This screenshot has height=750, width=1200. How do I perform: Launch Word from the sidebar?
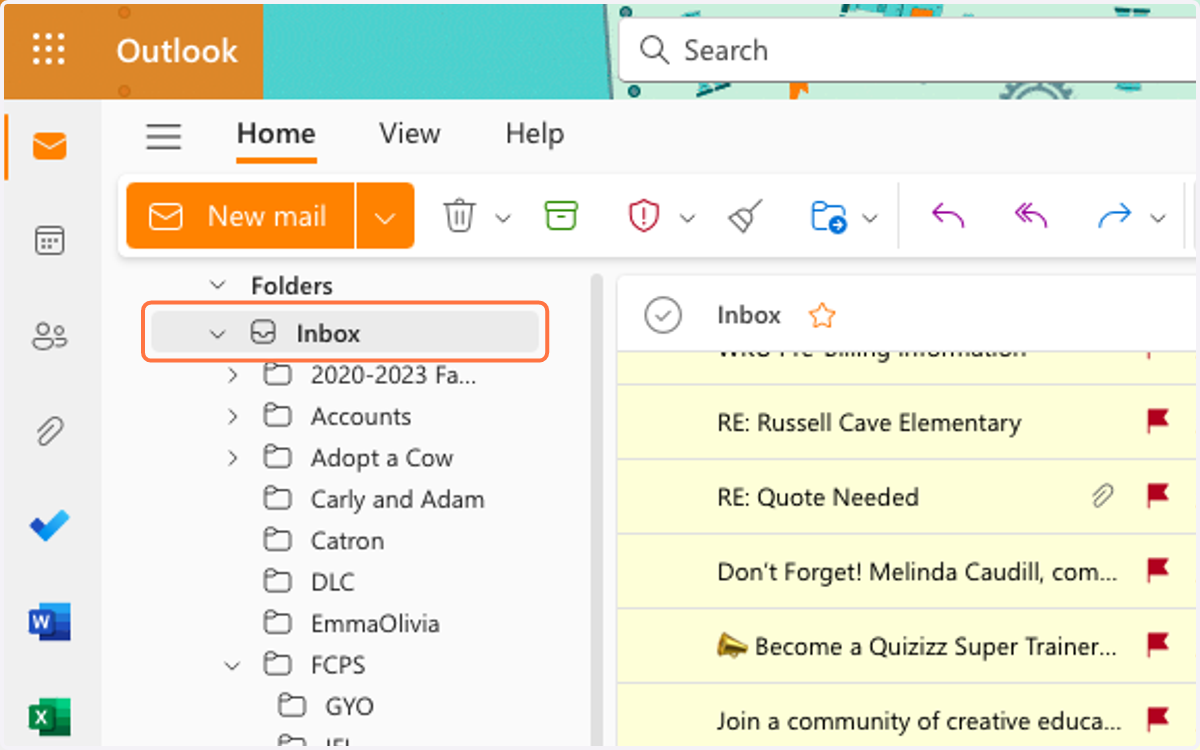(50, 622)
